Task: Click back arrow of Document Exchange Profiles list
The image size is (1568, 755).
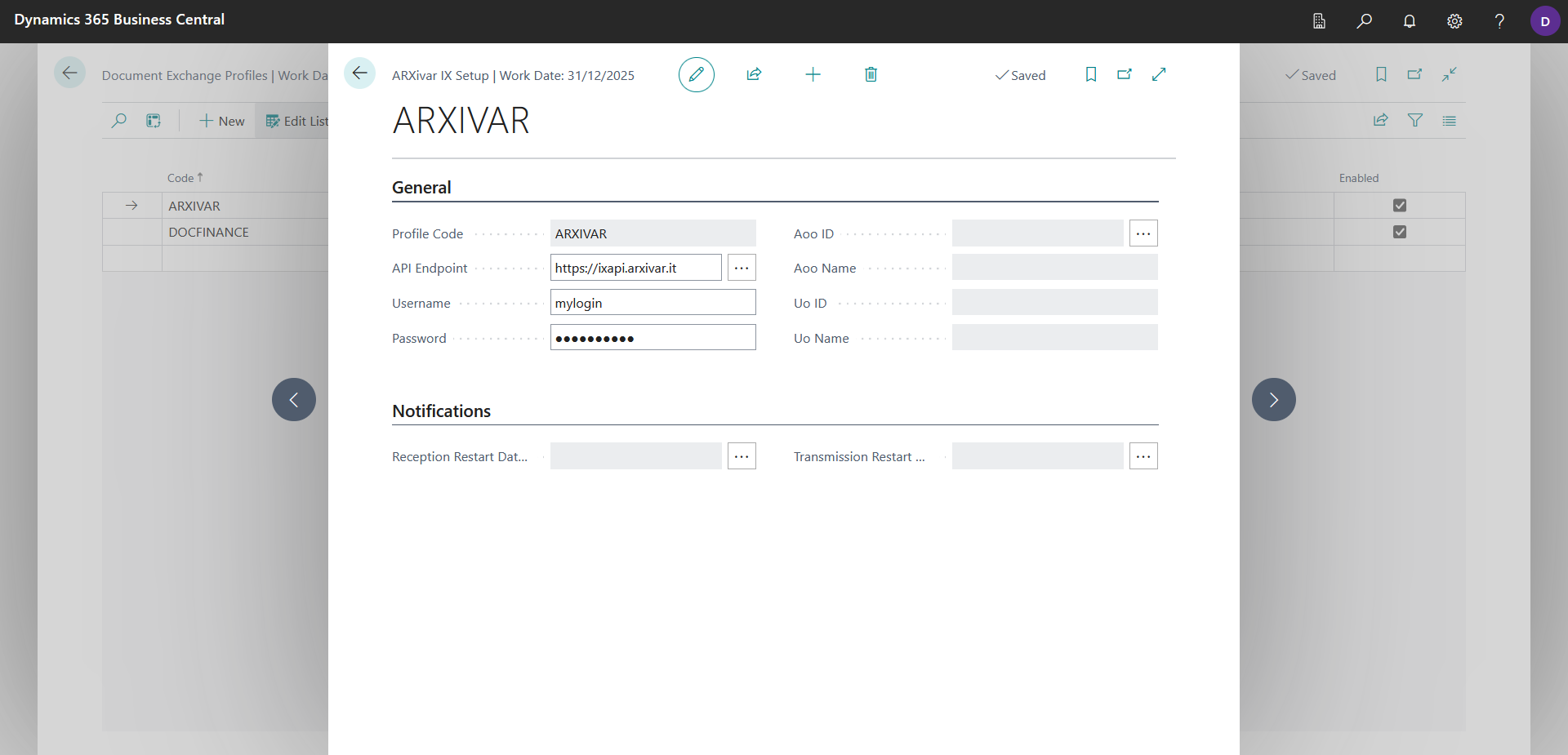Action: pyautogui.click(x=70, y=73)
